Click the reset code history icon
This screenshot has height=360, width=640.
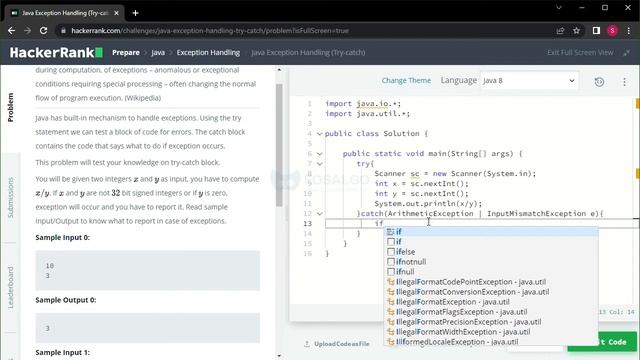[599, 82]
